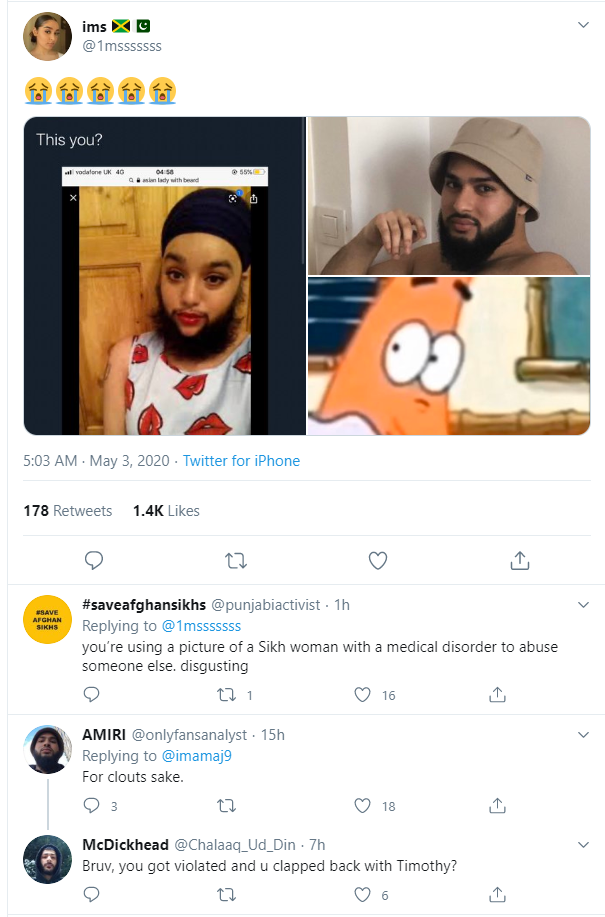The width and height of the screenshot is (605, 917).
Task: Retweet the main tweet by ims
Action: coord(236,560)
